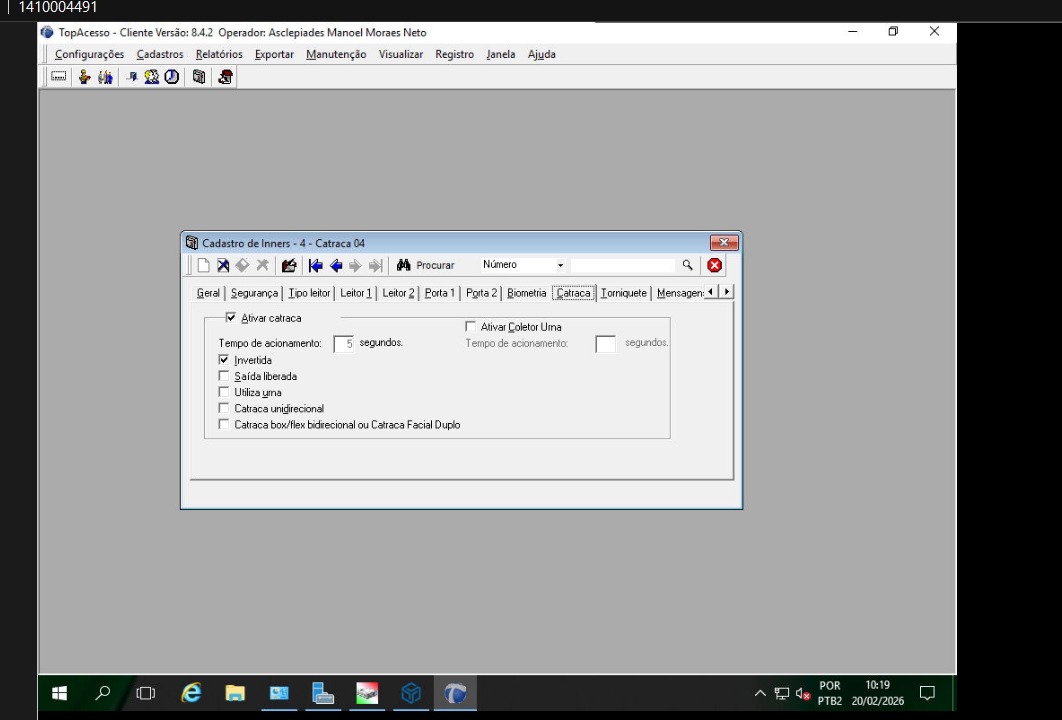
Task: Go to previous record blue arrow
Action: point(336,265)
